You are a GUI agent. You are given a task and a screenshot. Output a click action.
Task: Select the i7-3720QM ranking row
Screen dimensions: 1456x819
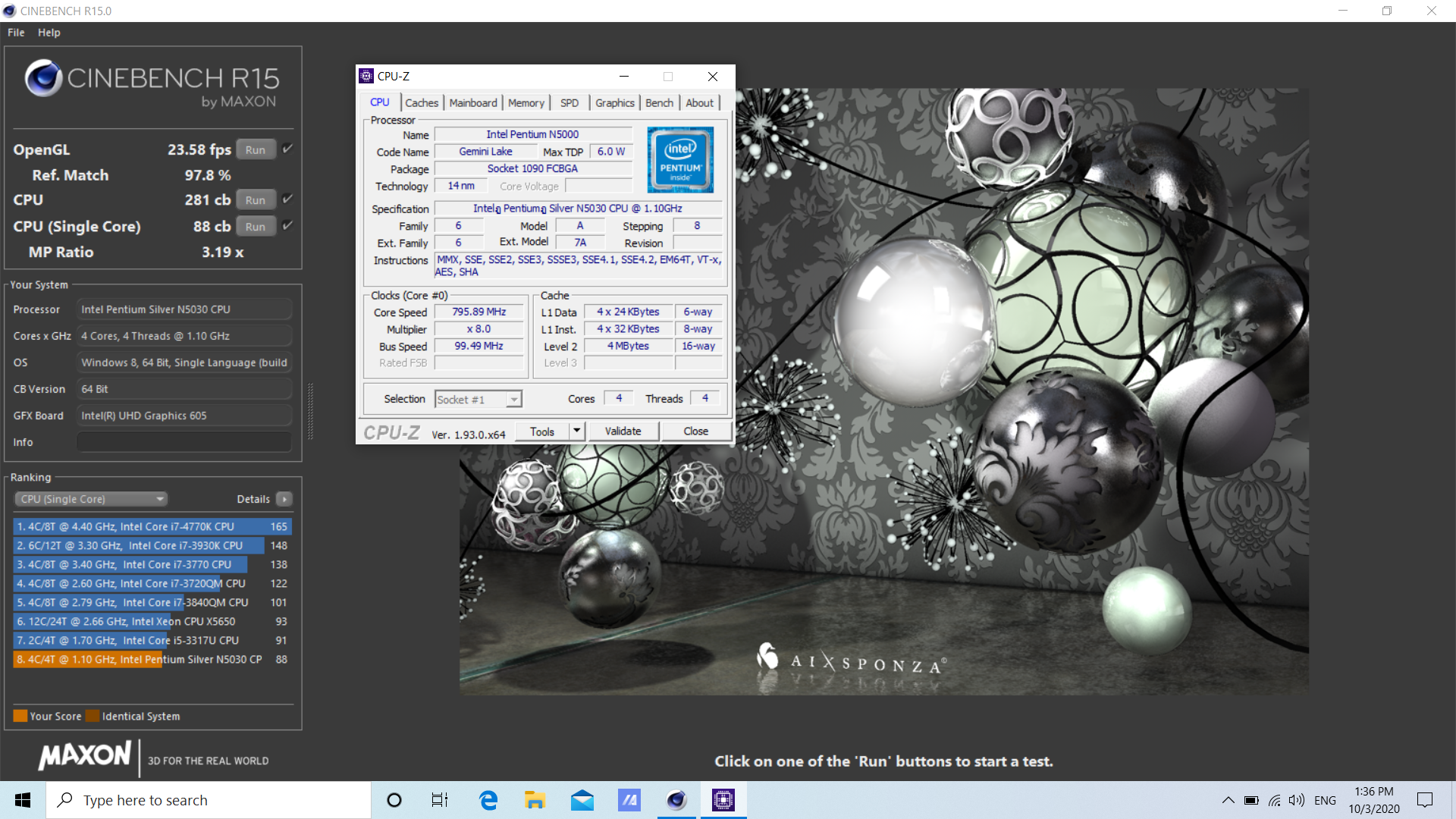pyautogui.click(x=152, y=583)
